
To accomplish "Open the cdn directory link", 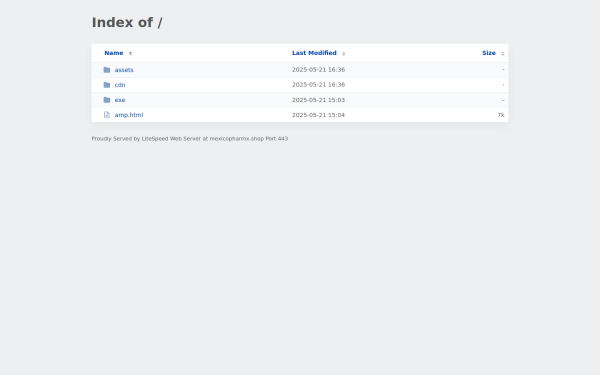I will pyautogui.click(x=120, y=85).
